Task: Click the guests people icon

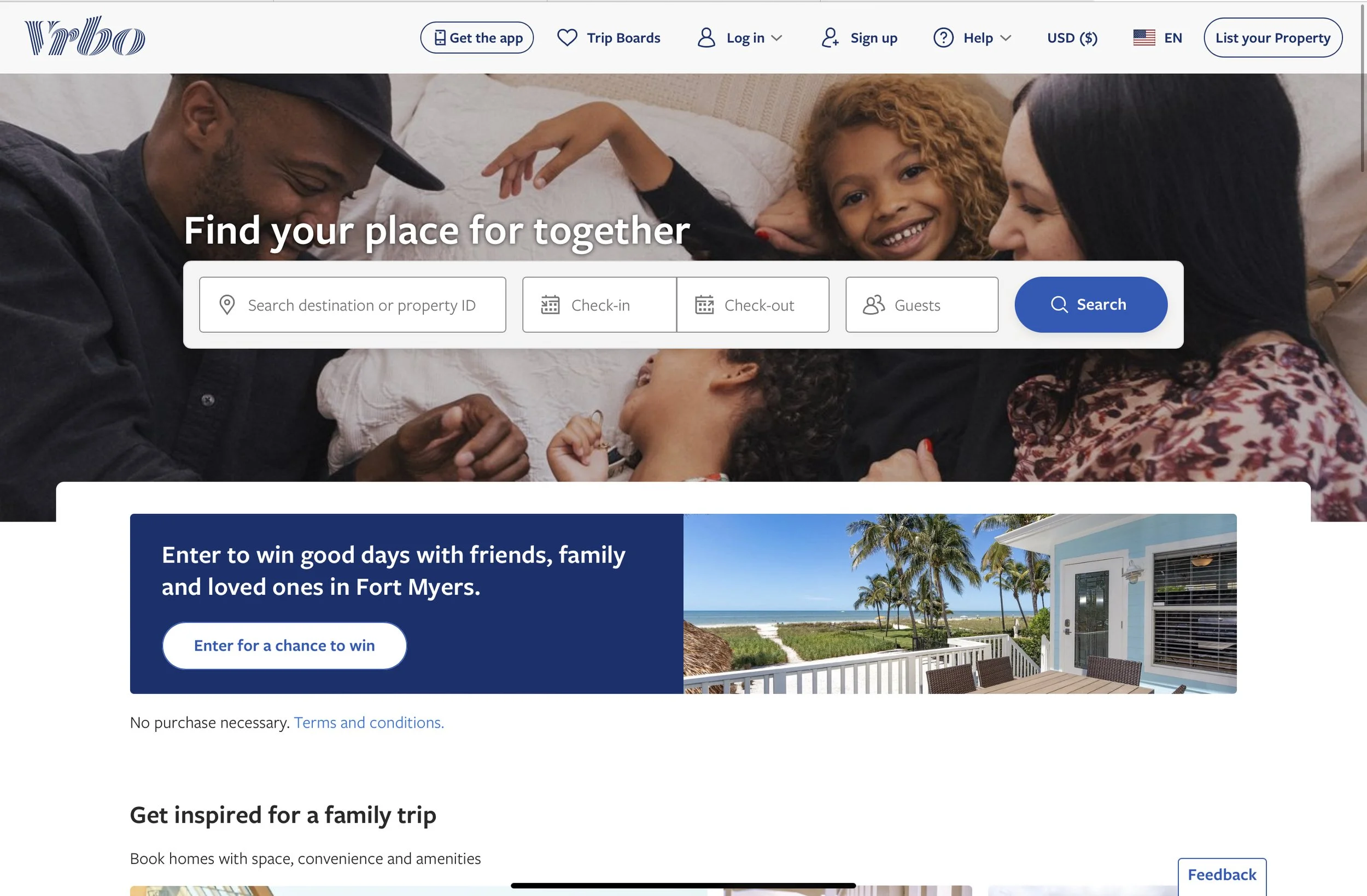Action: [873, 305]
